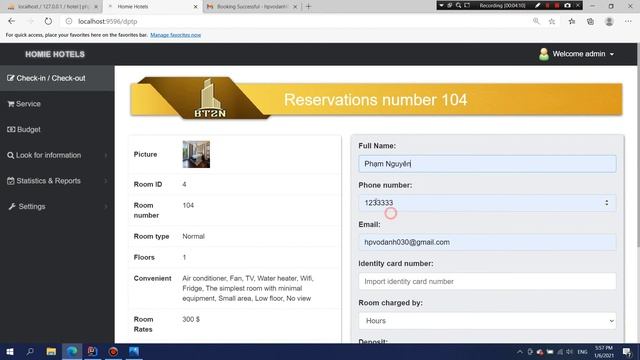The image size is (640, 360).
Task: Reload the current page
Action: click(48, 21)
